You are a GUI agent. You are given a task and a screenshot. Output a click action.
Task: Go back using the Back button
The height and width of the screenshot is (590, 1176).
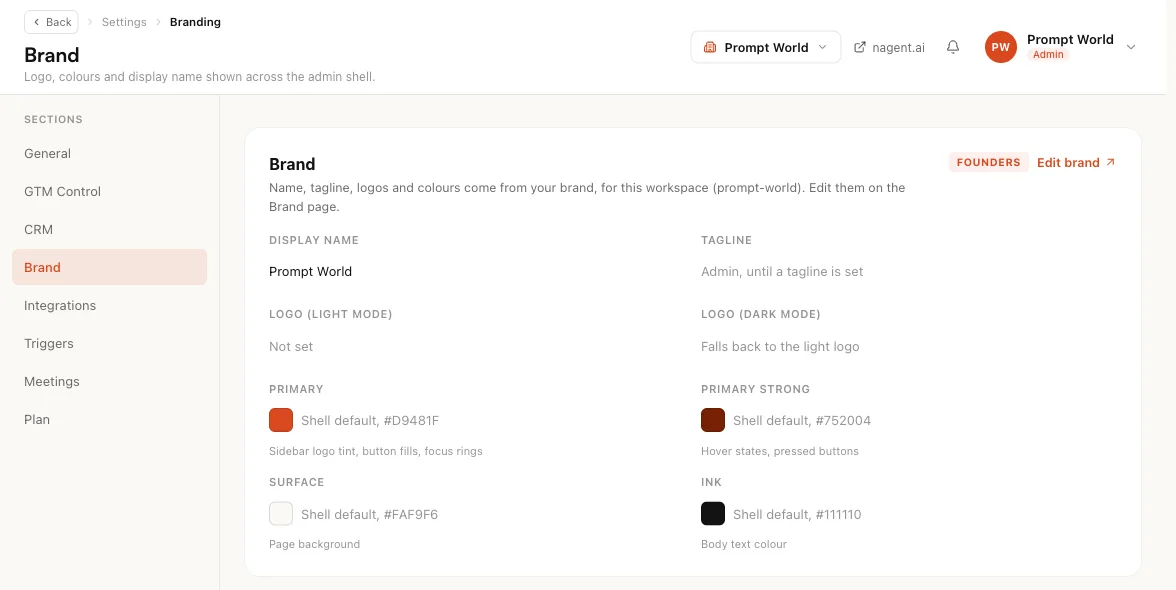[51, 22]
